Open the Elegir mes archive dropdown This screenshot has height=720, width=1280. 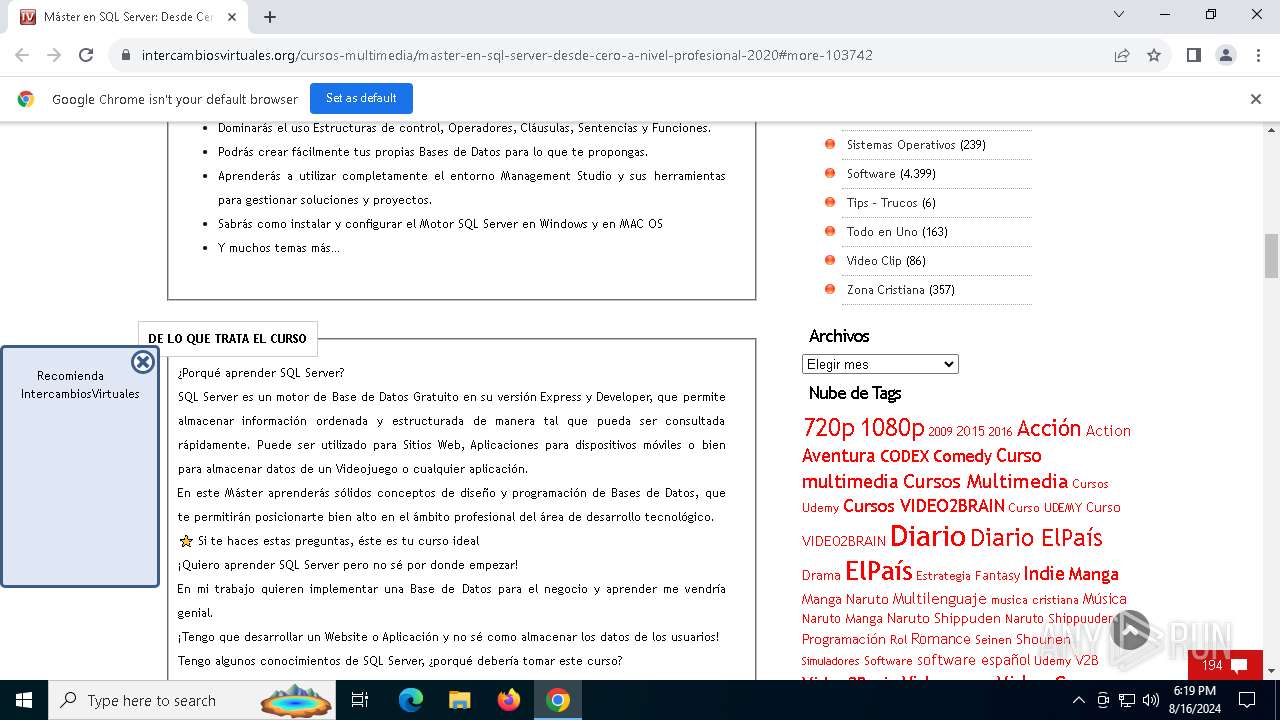pos(880,364)
